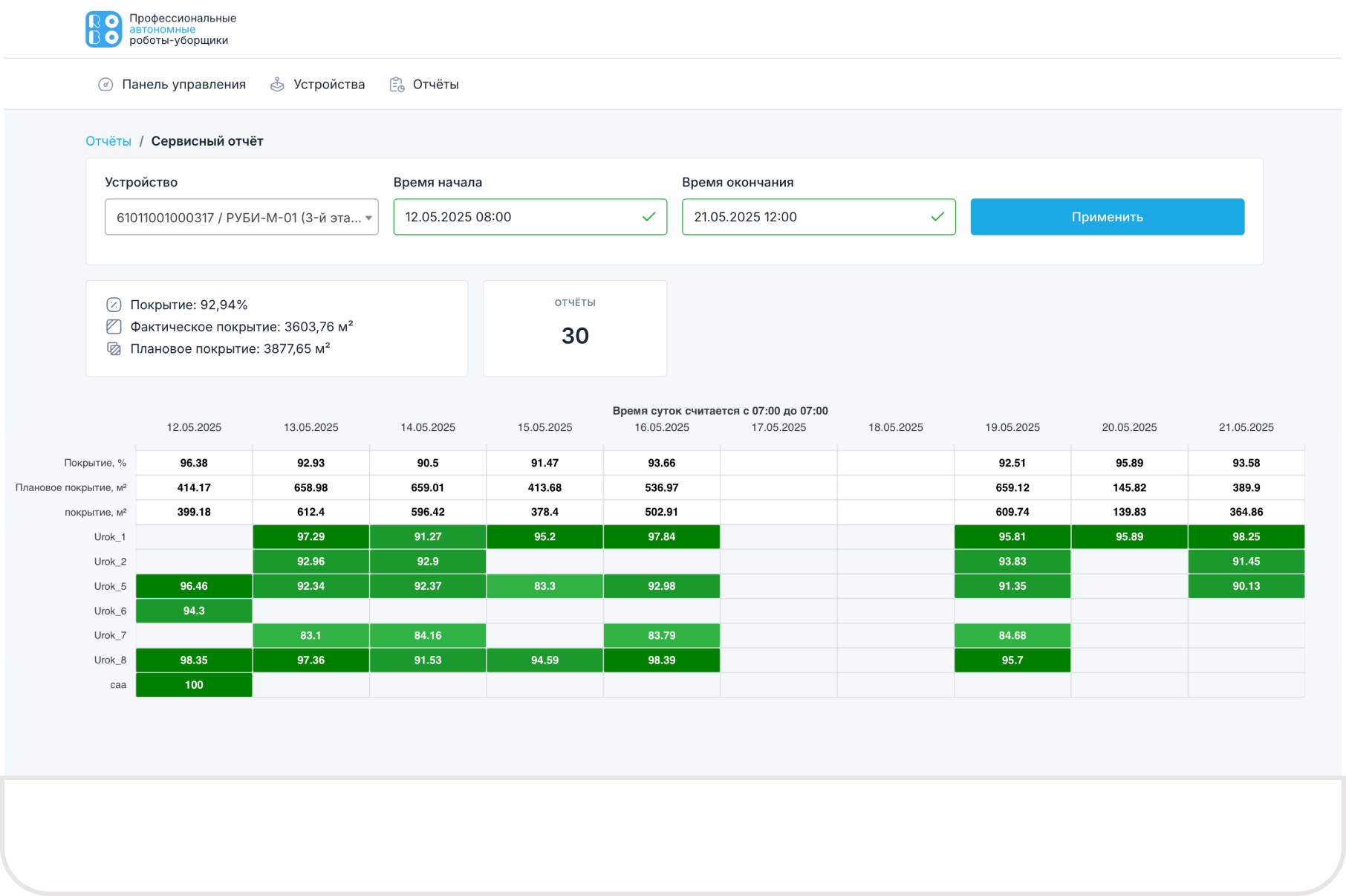
Task: Click the 90.13 cell in Urok_5 row
Action: 1246,586
